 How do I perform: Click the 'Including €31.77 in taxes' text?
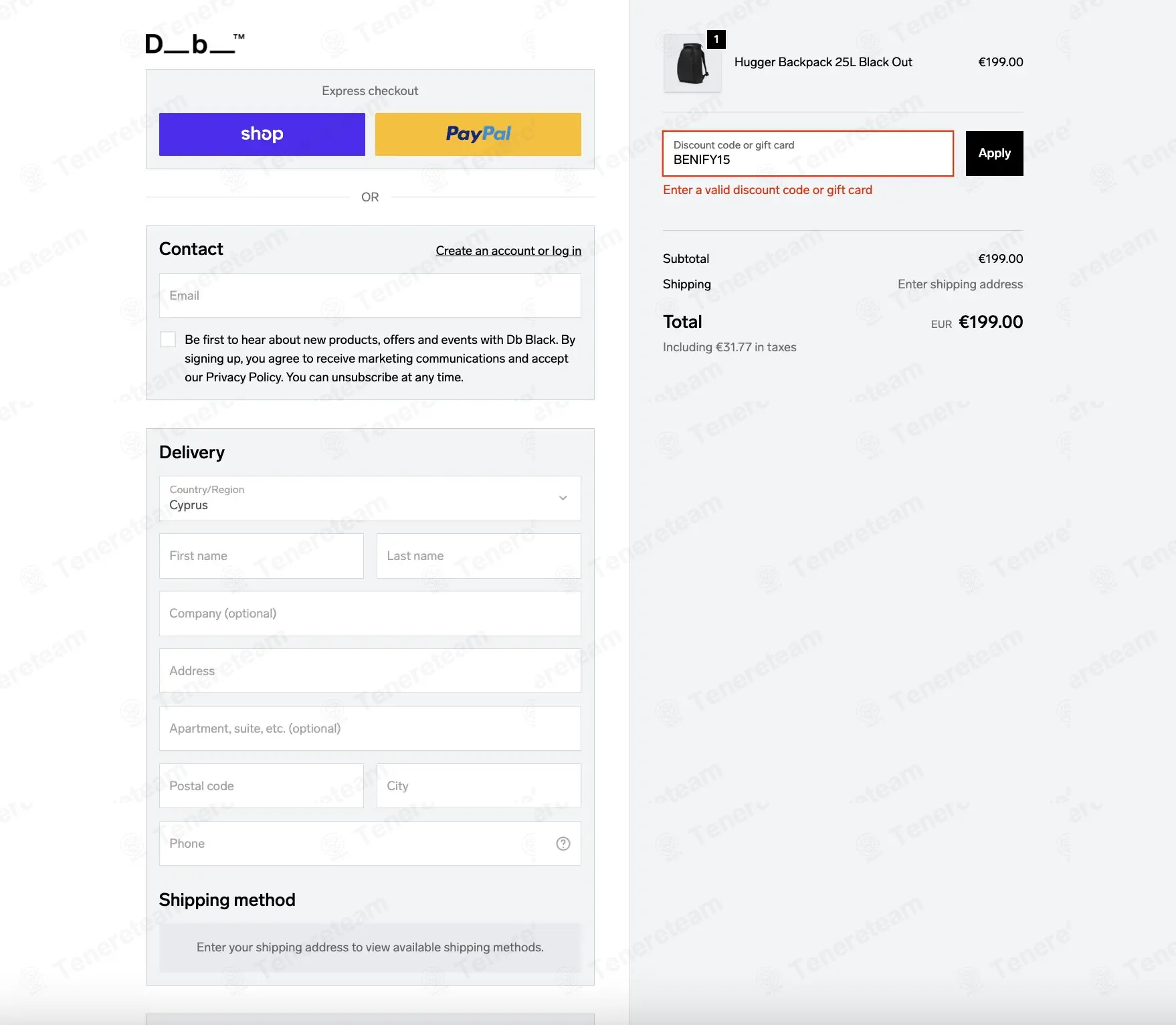click(x=729, y=347)
